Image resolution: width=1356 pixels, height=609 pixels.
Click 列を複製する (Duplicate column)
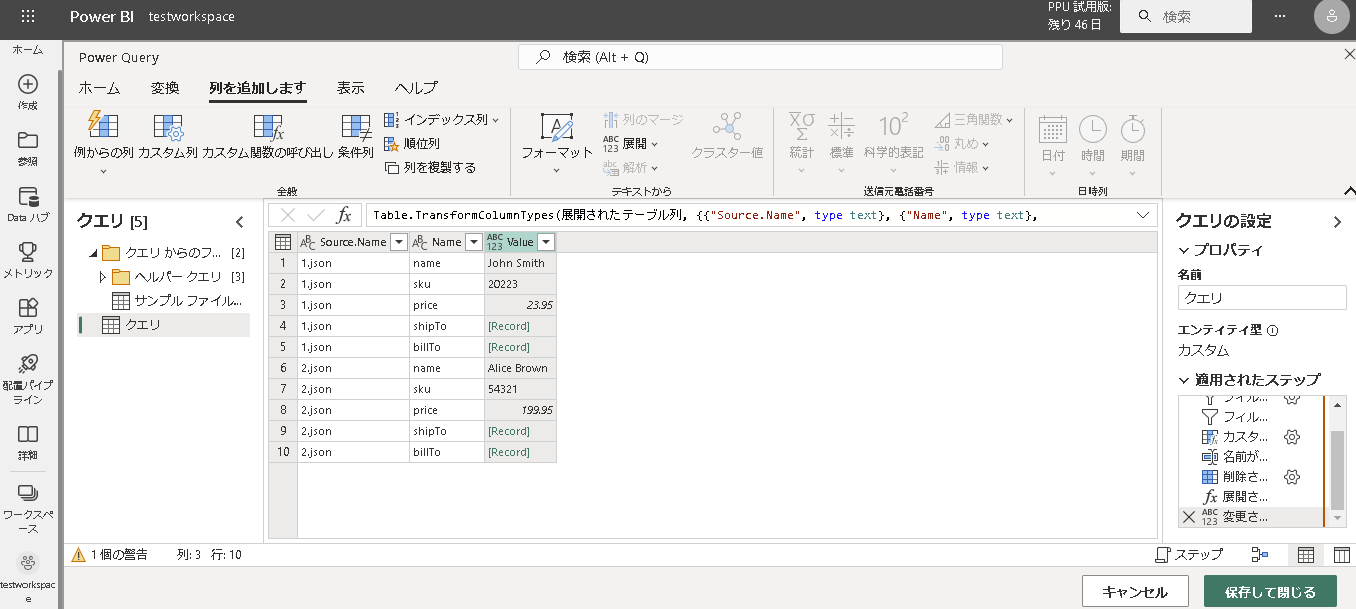click(430, 168)
